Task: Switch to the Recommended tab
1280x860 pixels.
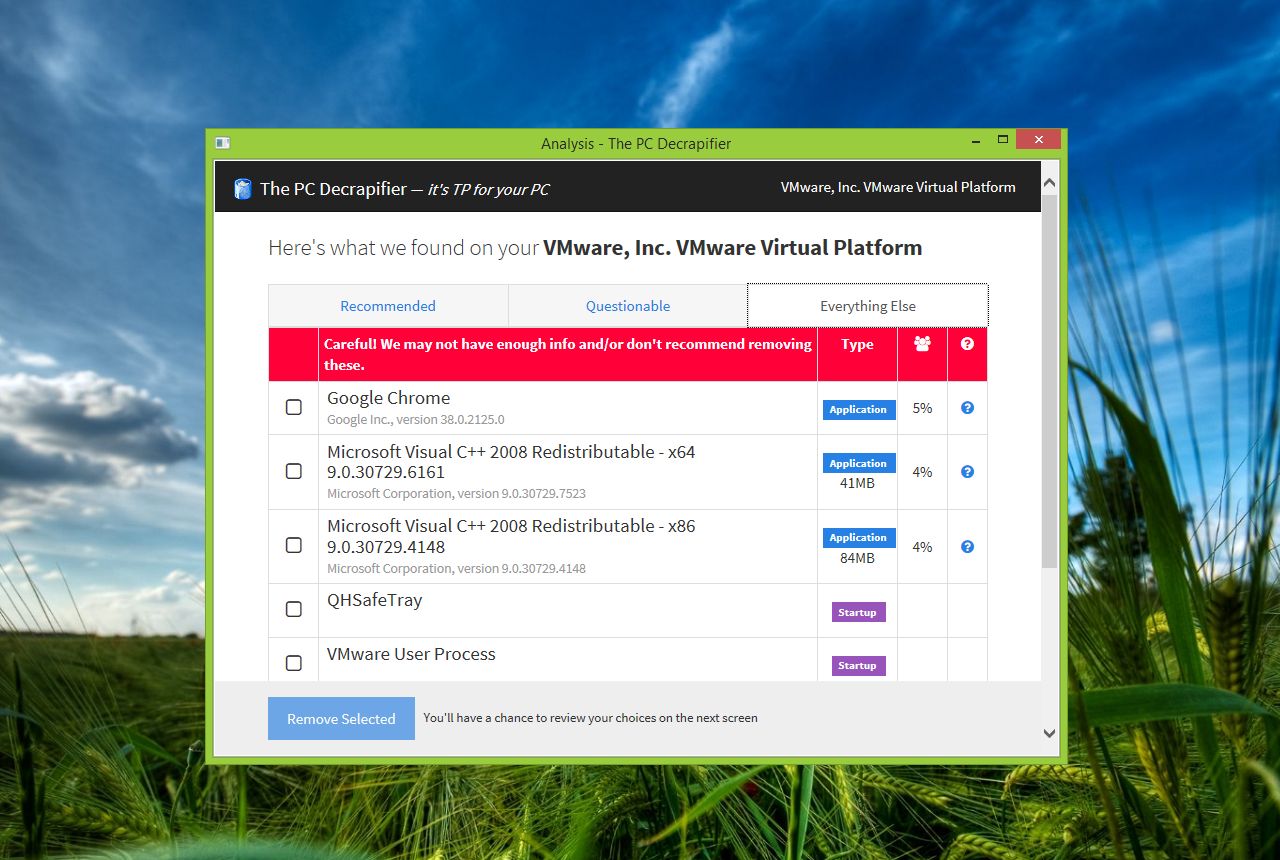Action: point(388,306)
